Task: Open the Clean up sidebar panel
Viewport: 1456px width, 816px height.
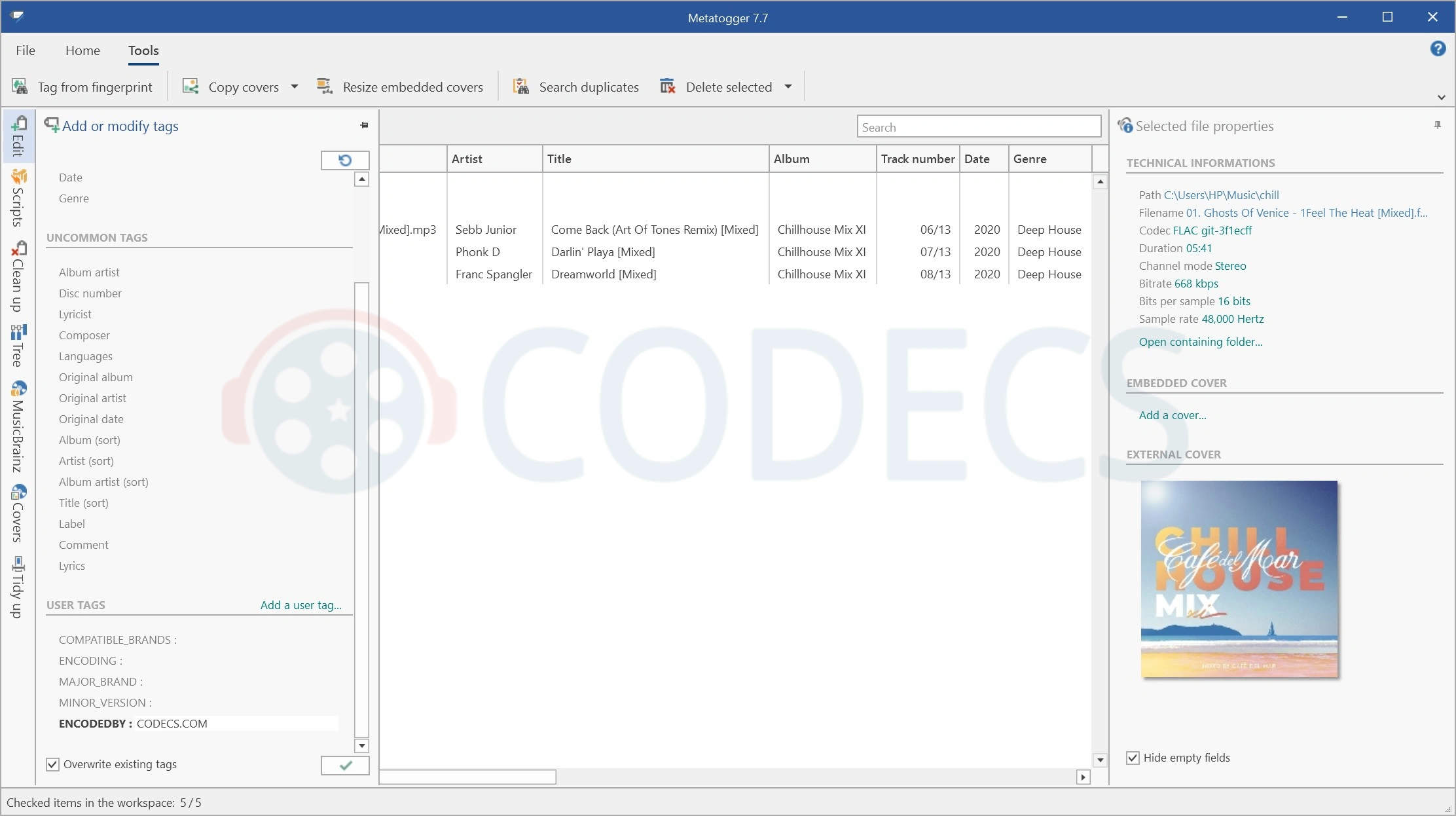Action: pos(18,276)
